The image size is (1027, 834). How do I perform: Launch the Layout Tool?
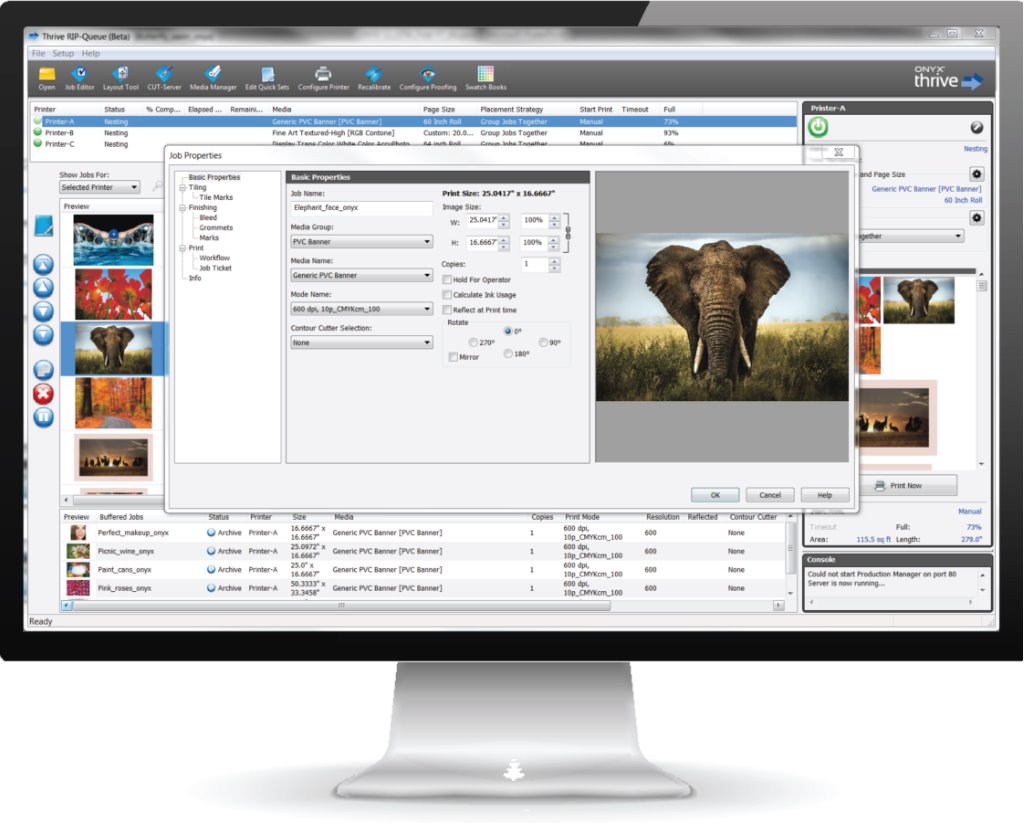(121, 78)
